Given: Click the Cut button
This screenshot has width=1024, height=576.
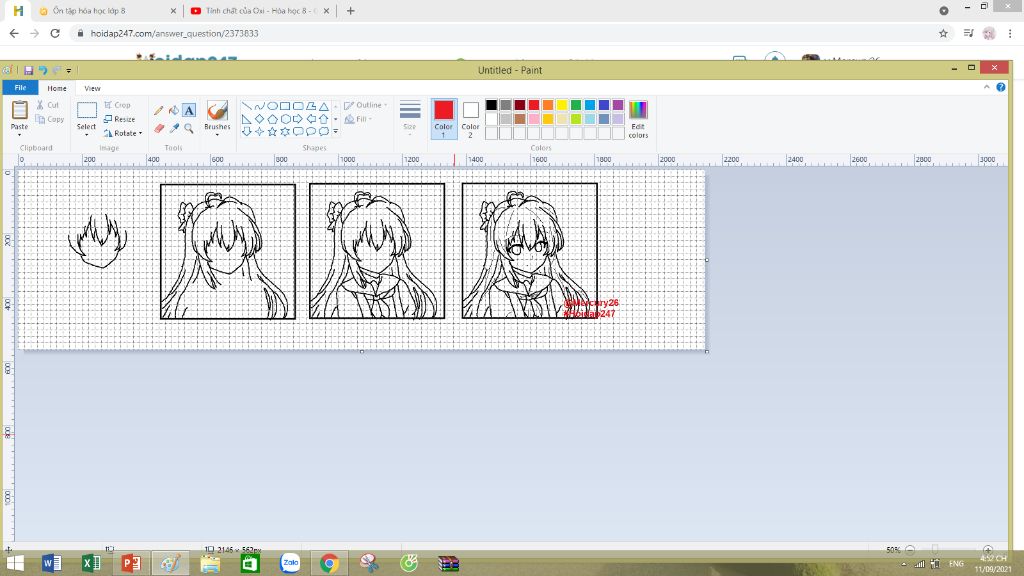Looking at the screenshot, I should [x=48, y=105].
